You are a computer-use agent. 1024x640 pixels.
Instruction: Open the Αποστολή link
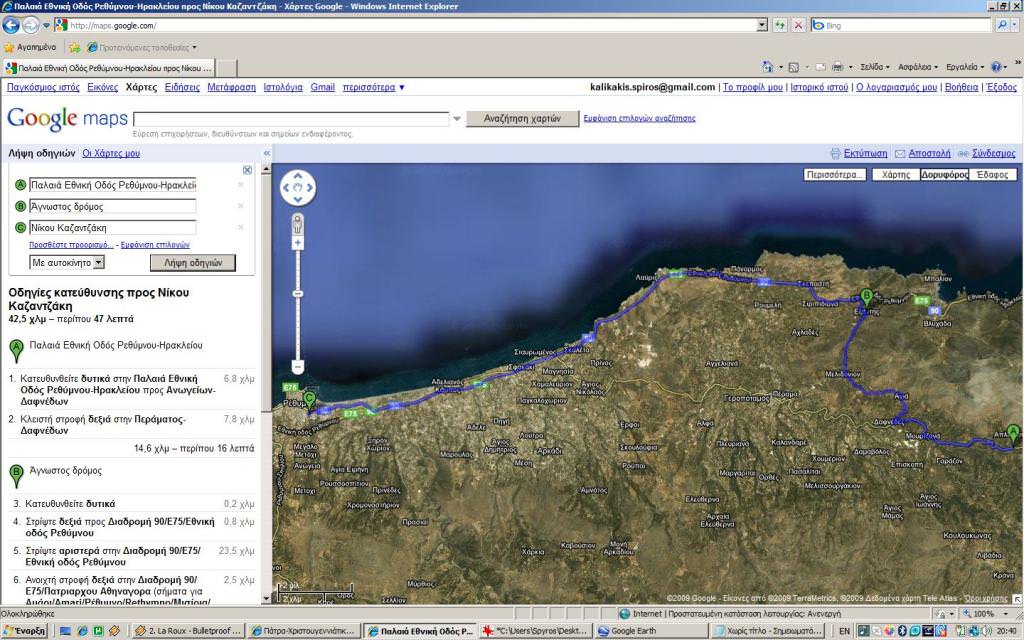click(x=929, y=153)
